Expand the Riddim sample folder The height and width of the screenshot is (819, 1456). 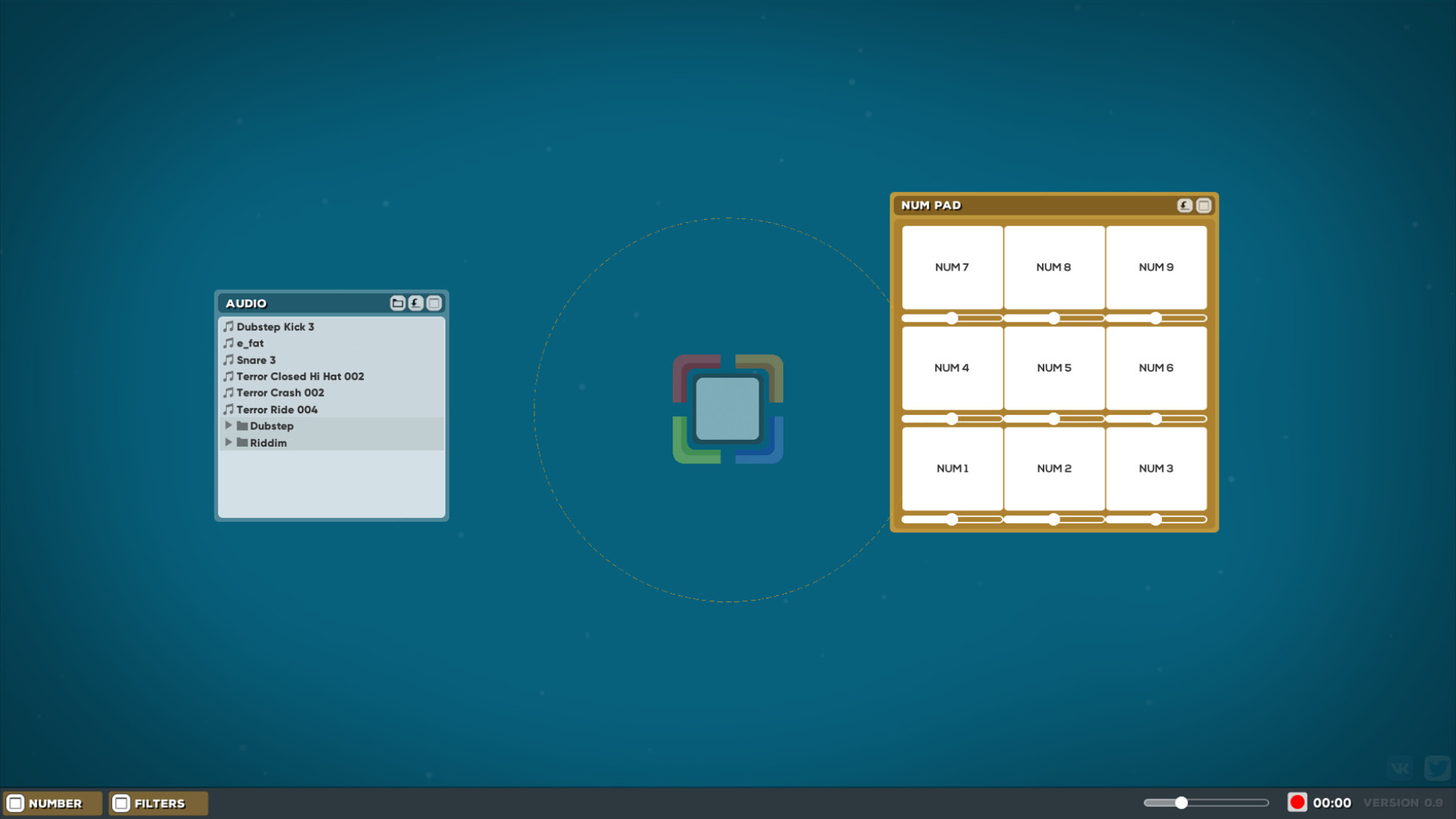pos(230,442)
